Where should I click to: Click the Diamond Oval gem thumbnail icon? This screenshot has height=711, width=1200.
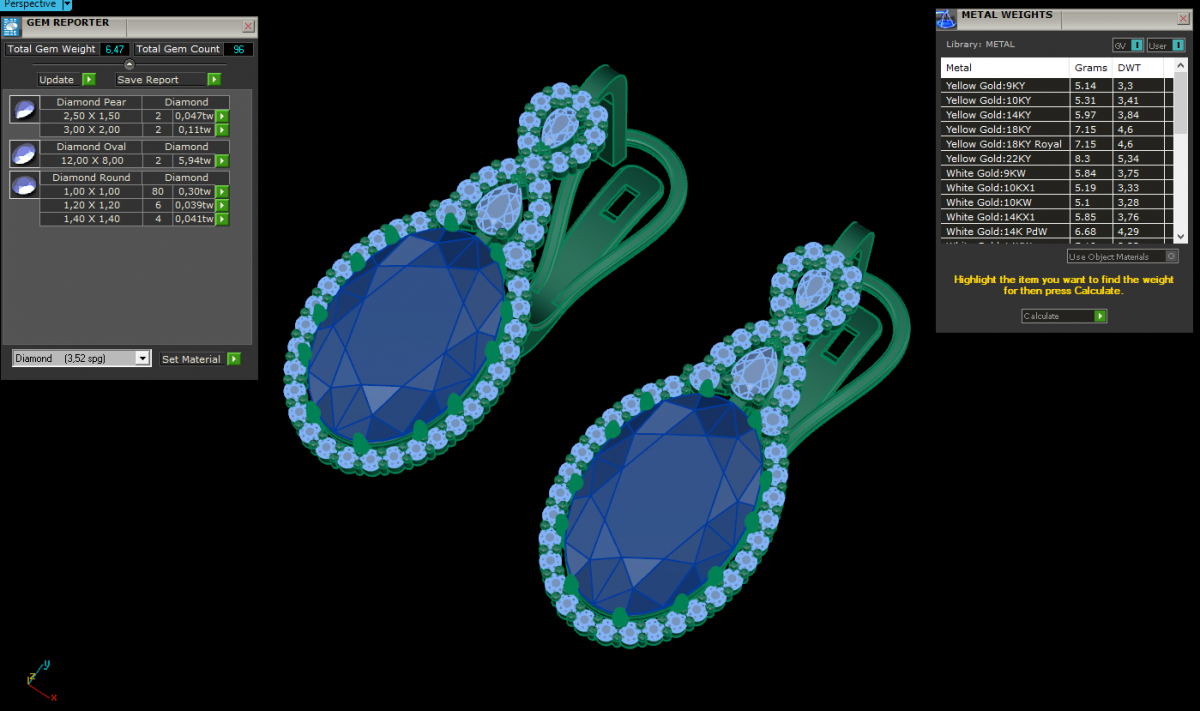coord(24,153)
